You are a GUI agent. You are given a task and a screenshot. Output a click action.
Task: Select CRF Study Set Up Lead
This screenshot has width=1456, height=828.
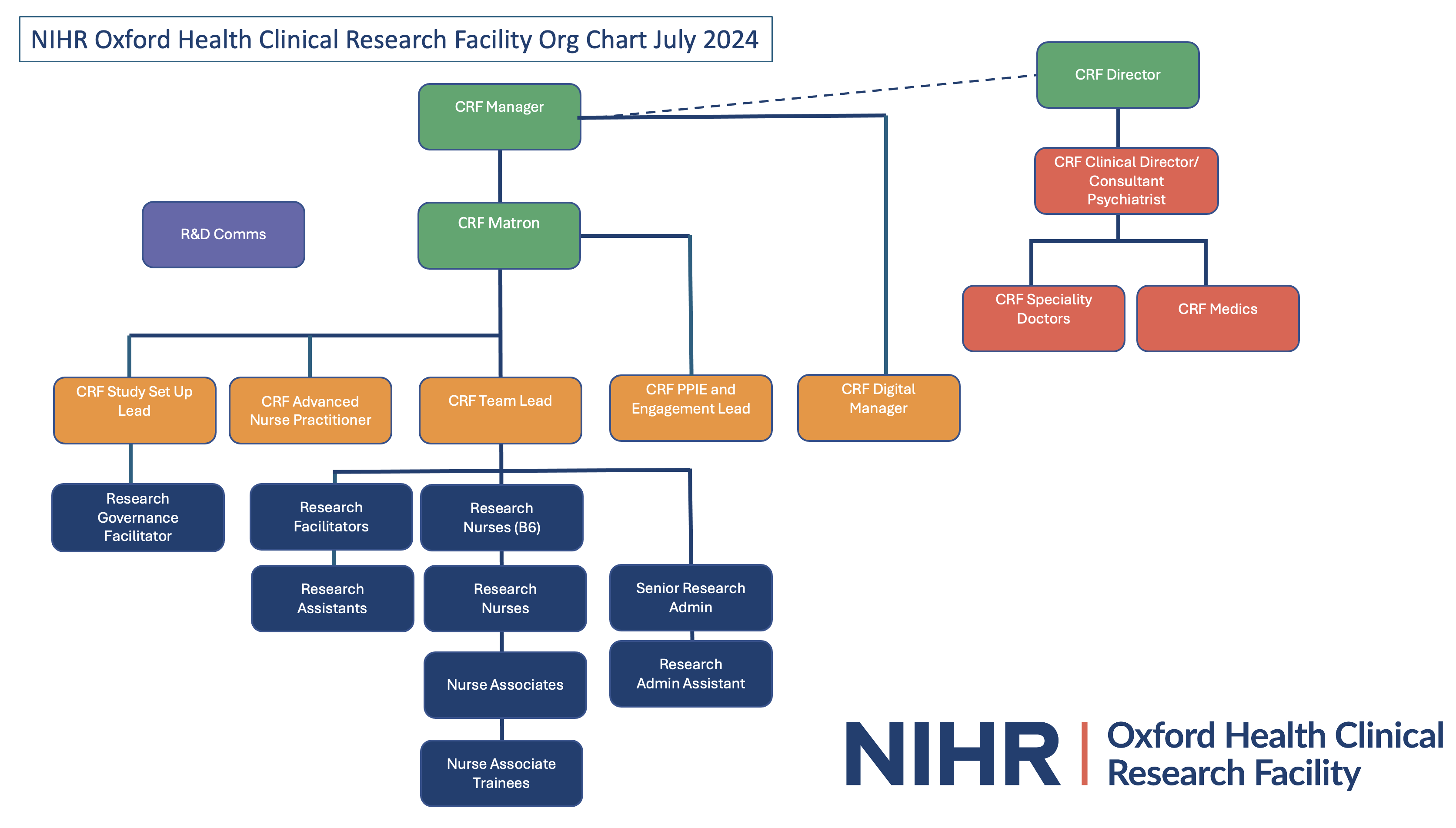tap(134, 410)
